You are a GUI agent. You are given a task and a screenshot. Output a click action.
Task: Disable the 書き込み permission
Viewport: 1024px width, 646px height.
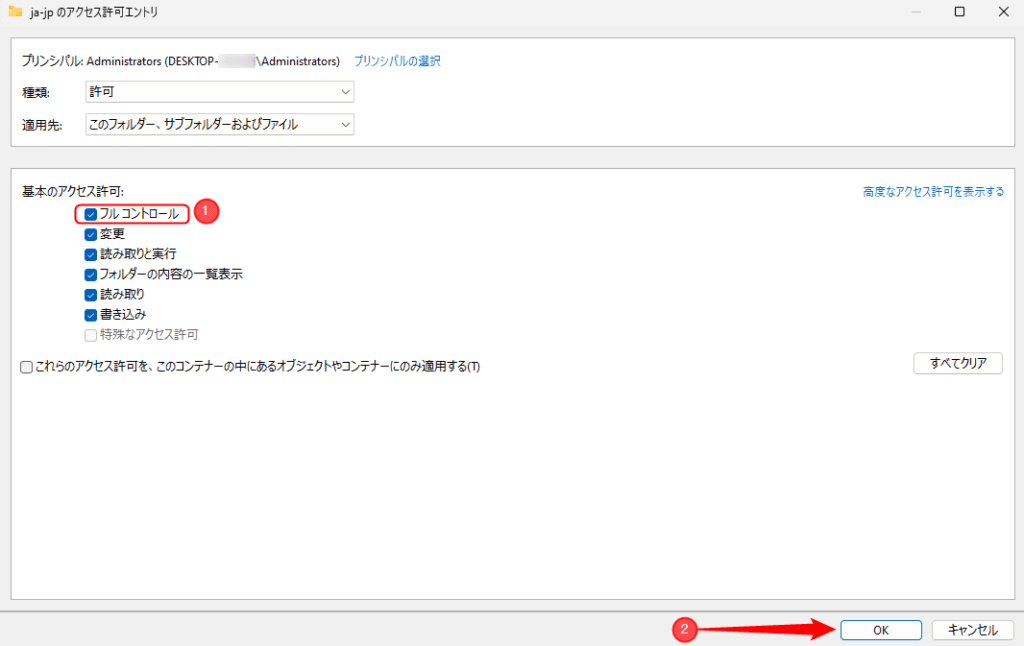88,314
